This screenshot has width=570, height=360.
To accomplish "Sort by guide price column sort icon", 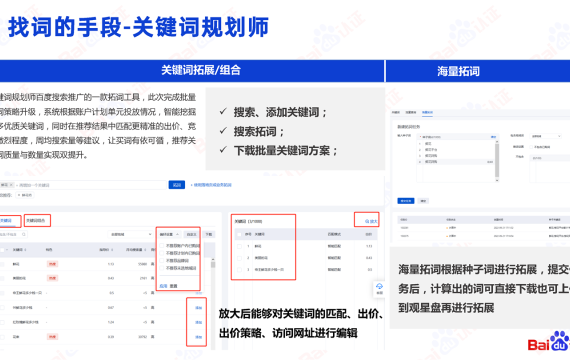I will tap(111, 250).
